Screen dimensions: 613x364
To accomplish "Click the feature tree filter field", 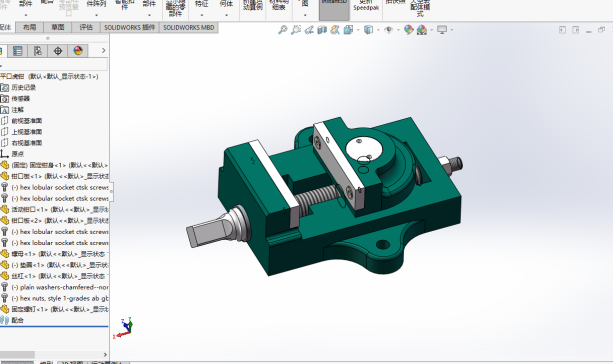I will tap(55, 65).
